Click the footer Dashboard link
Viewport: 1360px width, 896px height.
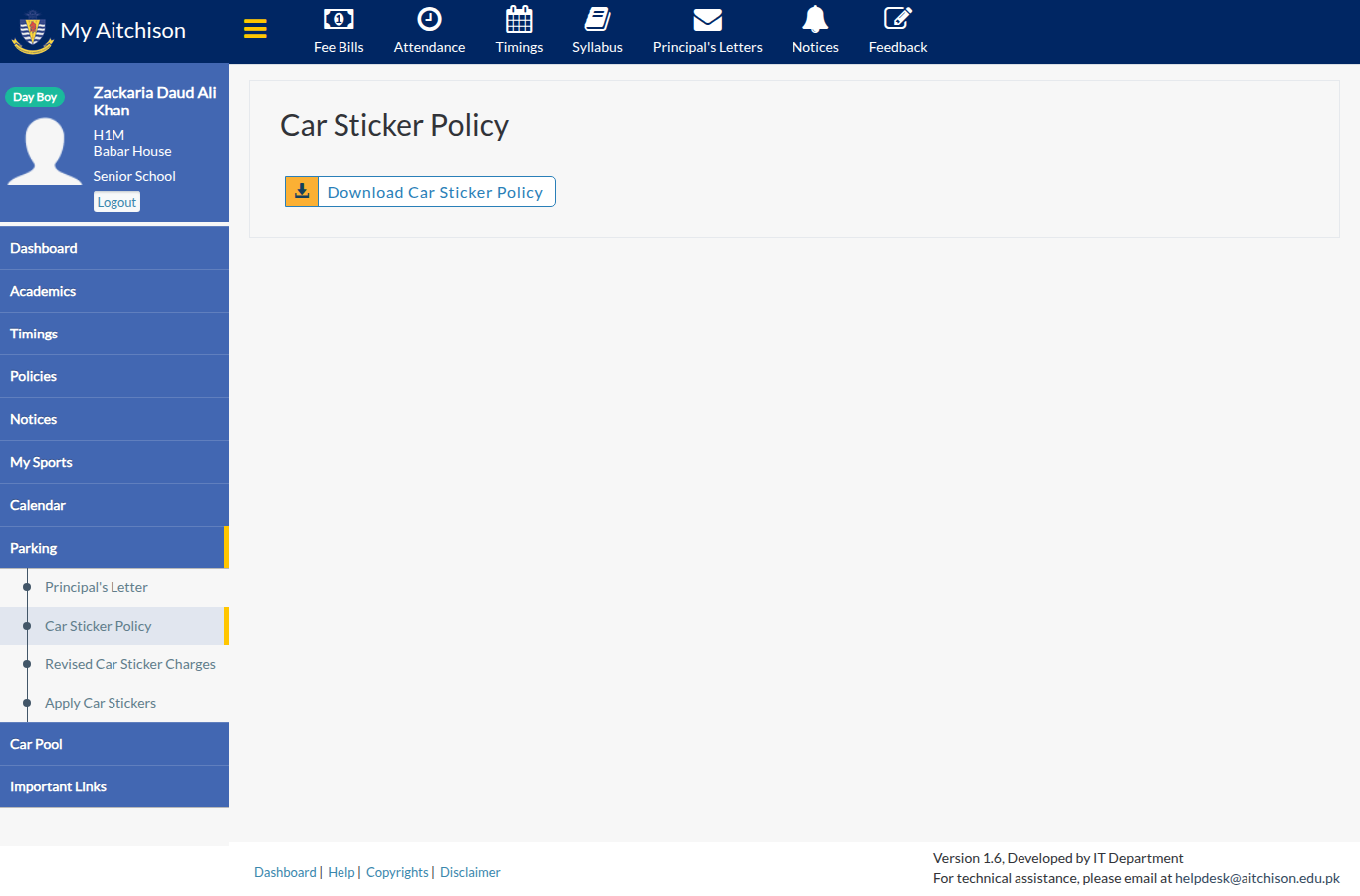point(285,872)
